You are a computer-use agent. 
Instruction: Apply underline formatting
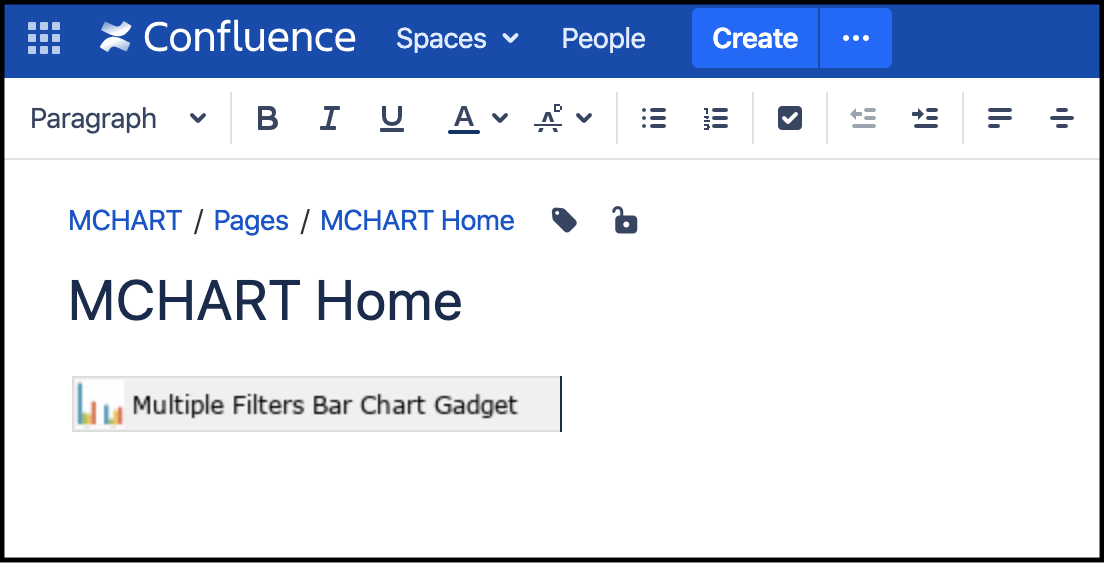click(x=392, y=119)
